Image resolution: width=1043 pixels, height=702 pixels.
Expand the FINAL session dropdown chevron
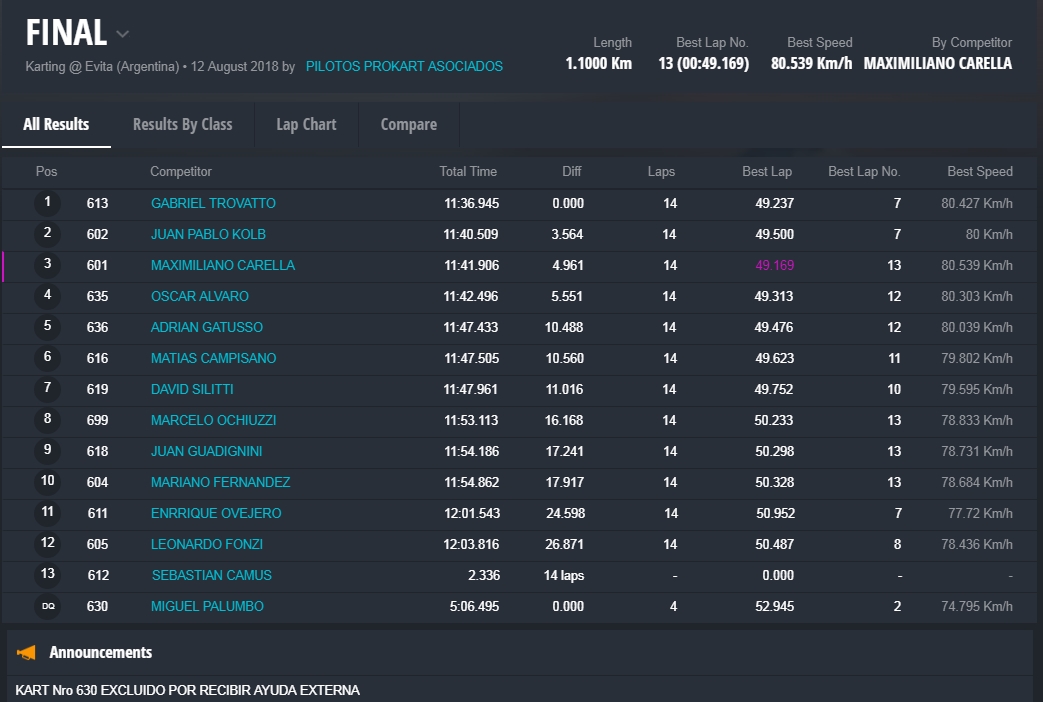(122, 34)
